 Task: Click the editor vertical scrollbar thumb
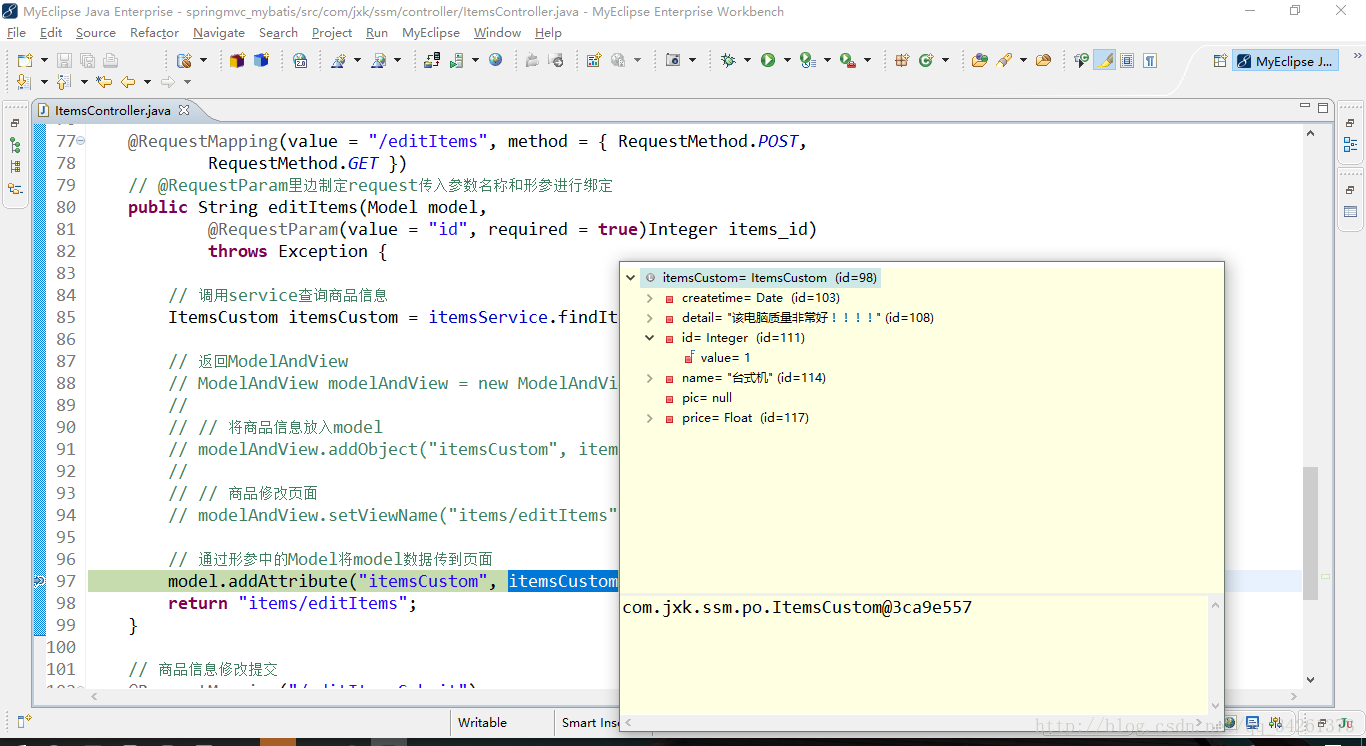(x=1310, y=532)
